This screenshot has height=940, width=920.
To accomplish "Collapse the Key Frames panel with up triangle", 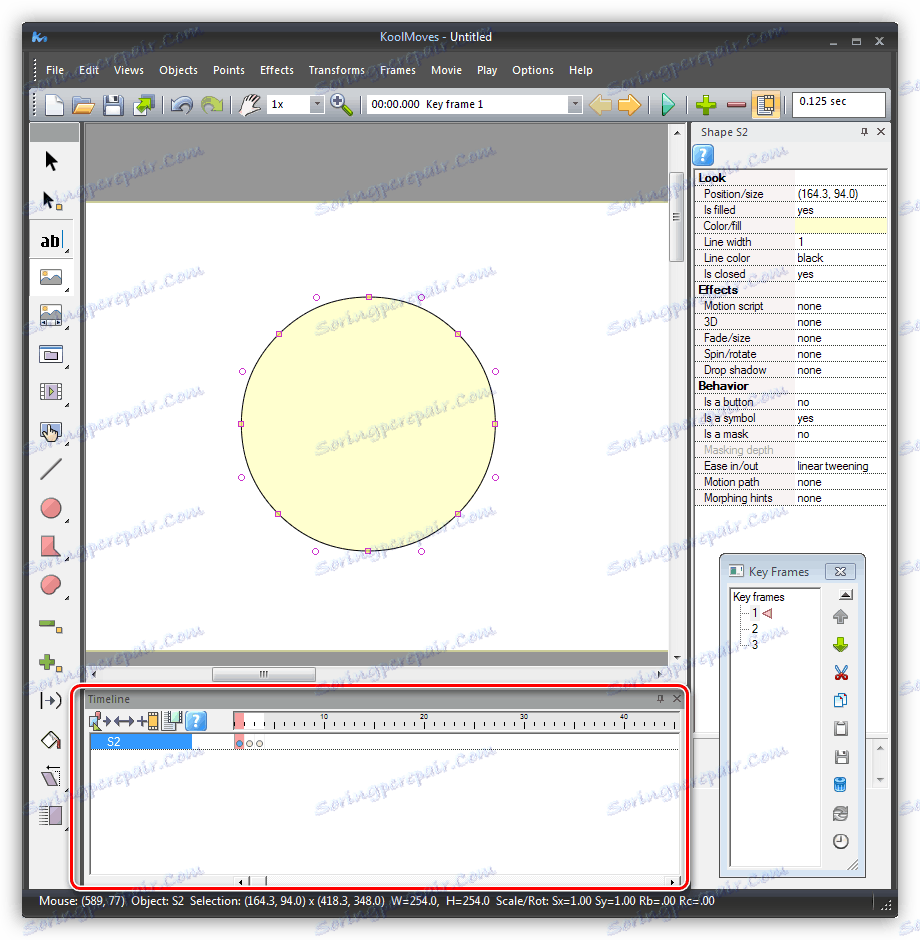I will pyautogui.click(x=846, y=595).
